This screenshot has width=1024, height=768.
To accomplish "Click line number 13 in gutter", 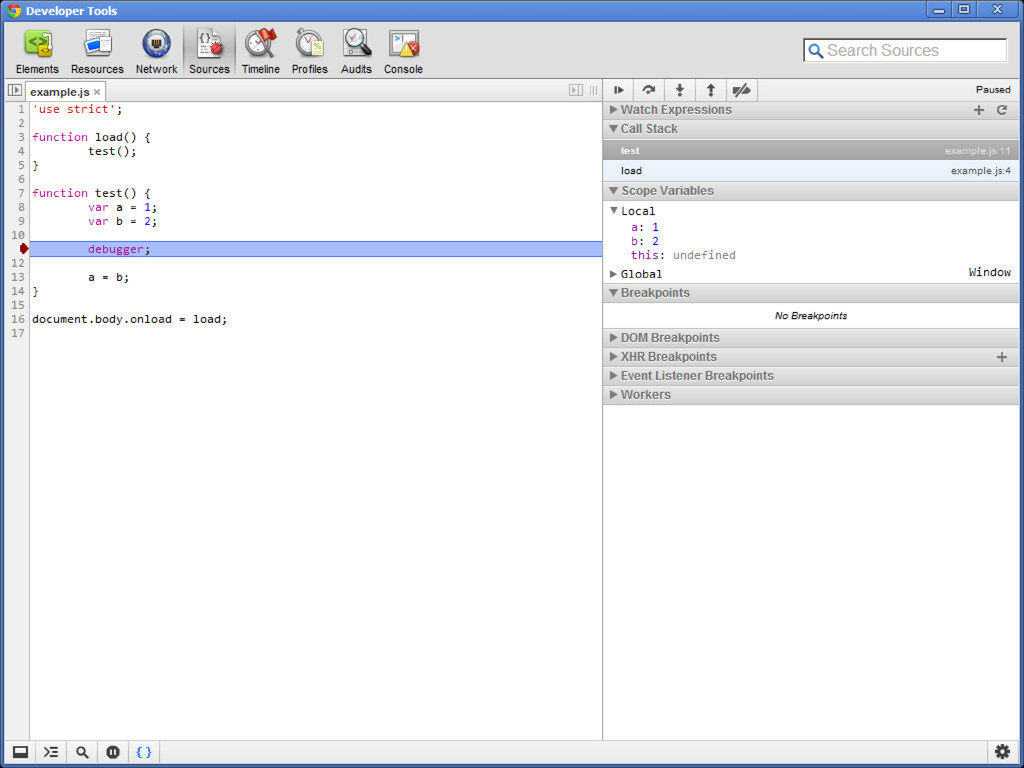I will pos(18,277).
